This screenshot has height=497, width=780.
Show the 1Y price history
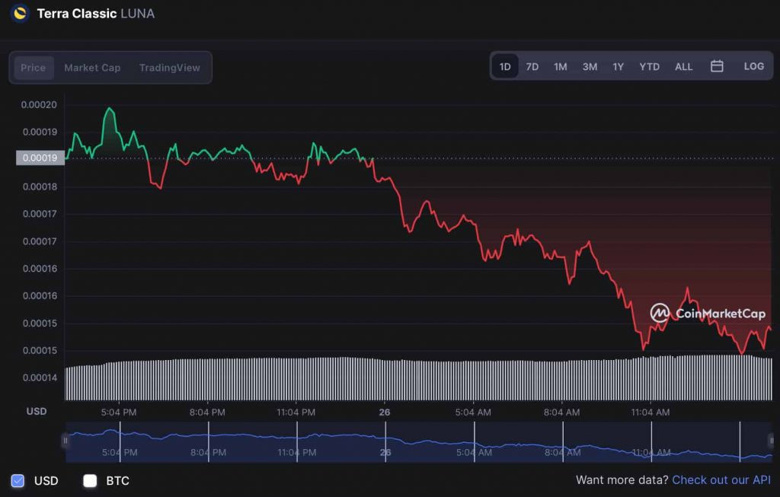pos(618,67)
